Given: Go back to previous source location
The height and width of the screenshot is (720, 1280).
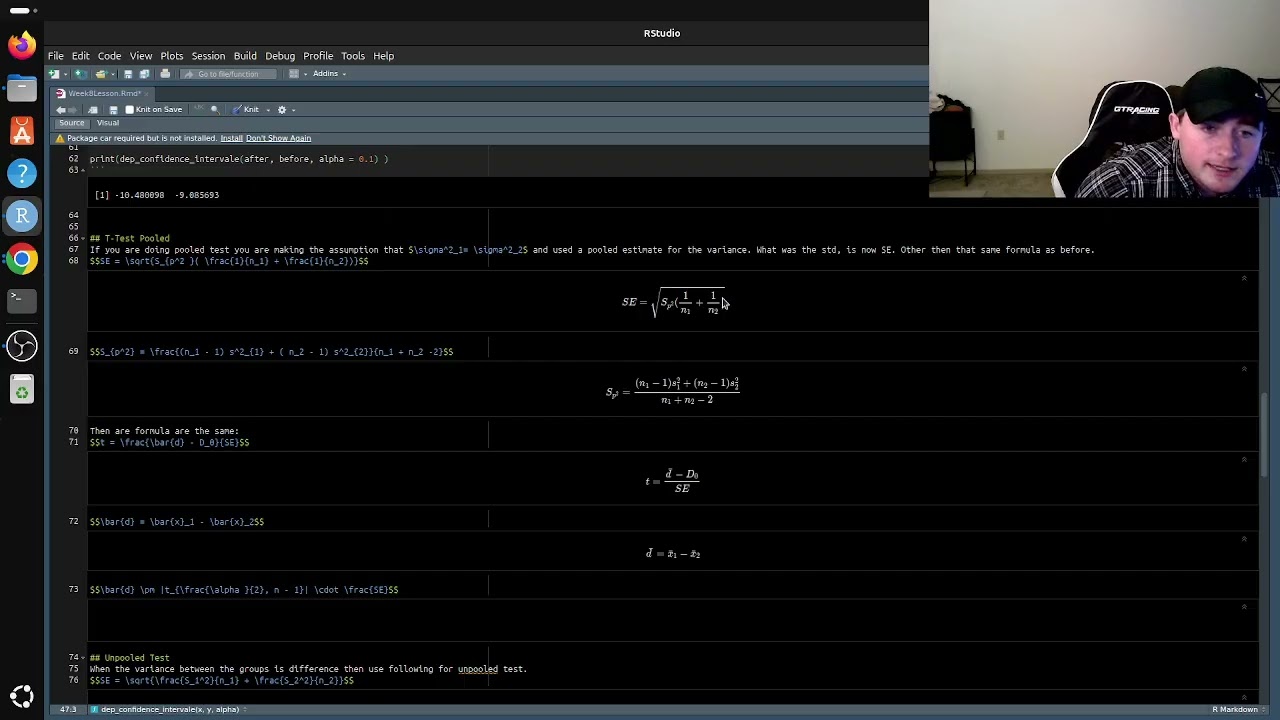Looking at the screenshot, I should (61, 110).
